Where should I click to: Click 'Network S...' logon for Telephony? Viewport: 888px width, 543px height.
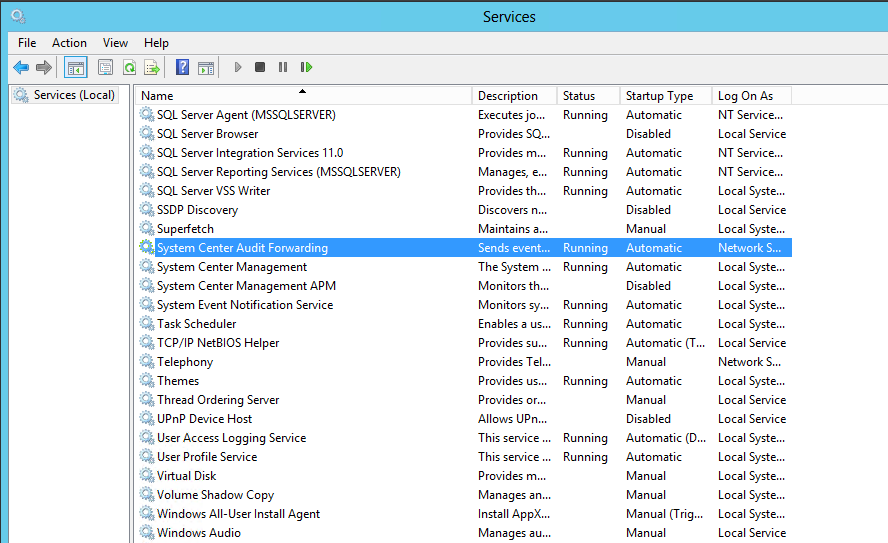coord(749,362)
